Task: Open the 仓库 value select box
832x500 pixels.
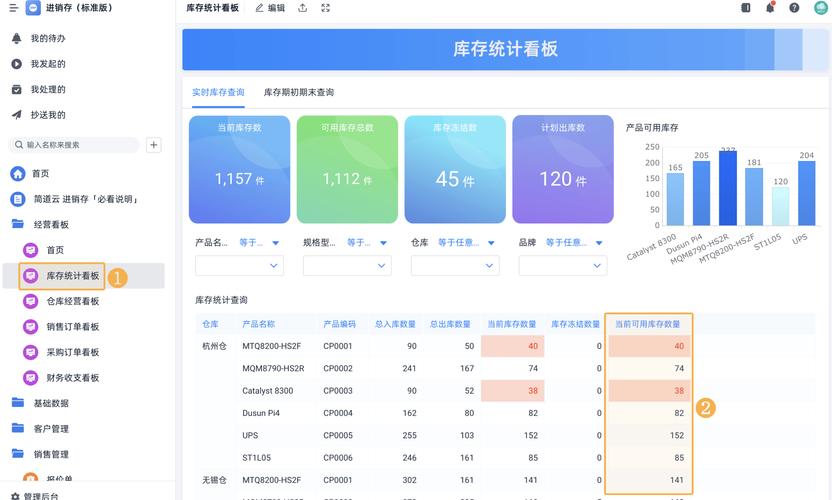Action: pyautogui.click(x=455, y=265)
